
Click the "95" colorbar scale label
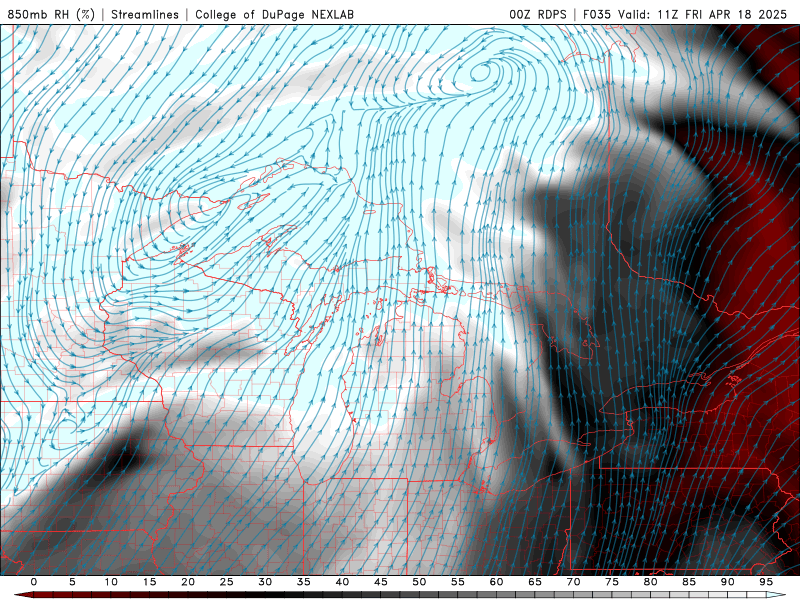(766, 582)
